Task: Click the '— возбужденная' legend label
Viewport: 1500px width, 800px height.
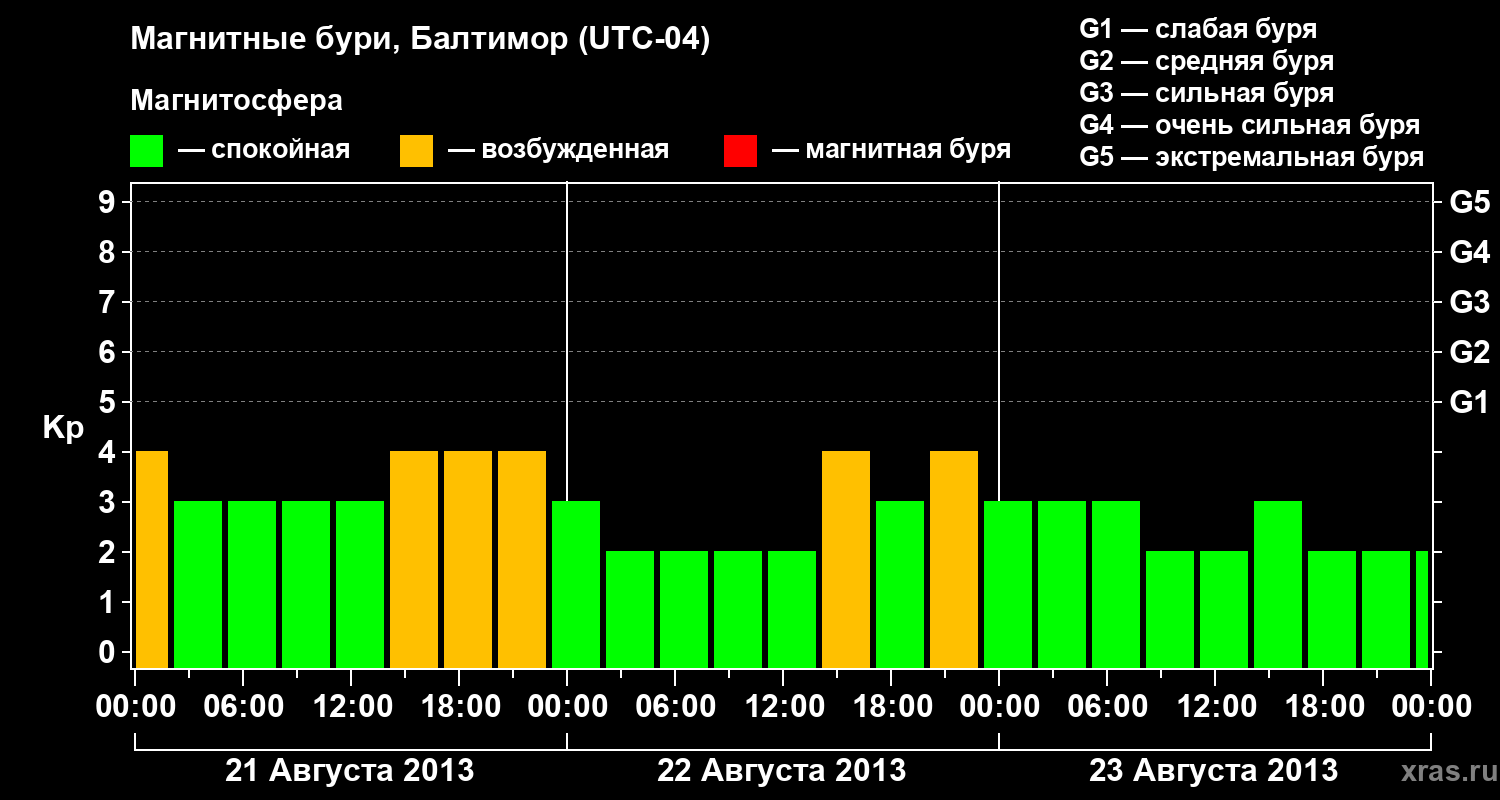Action: click(558, 150)
